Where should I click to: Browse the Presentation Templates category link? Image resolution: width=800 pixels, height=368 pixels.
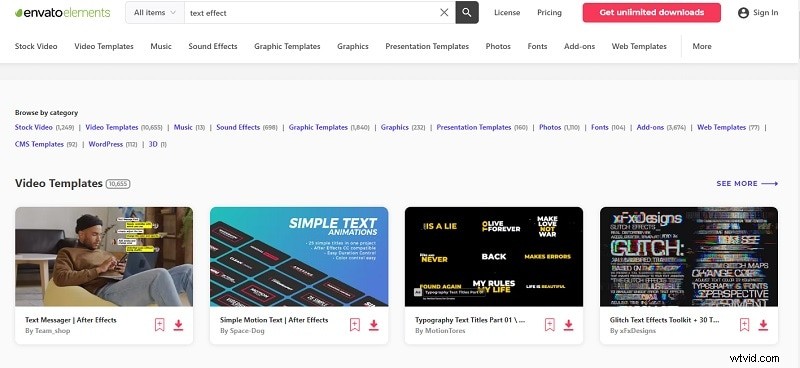coord(474,127)
